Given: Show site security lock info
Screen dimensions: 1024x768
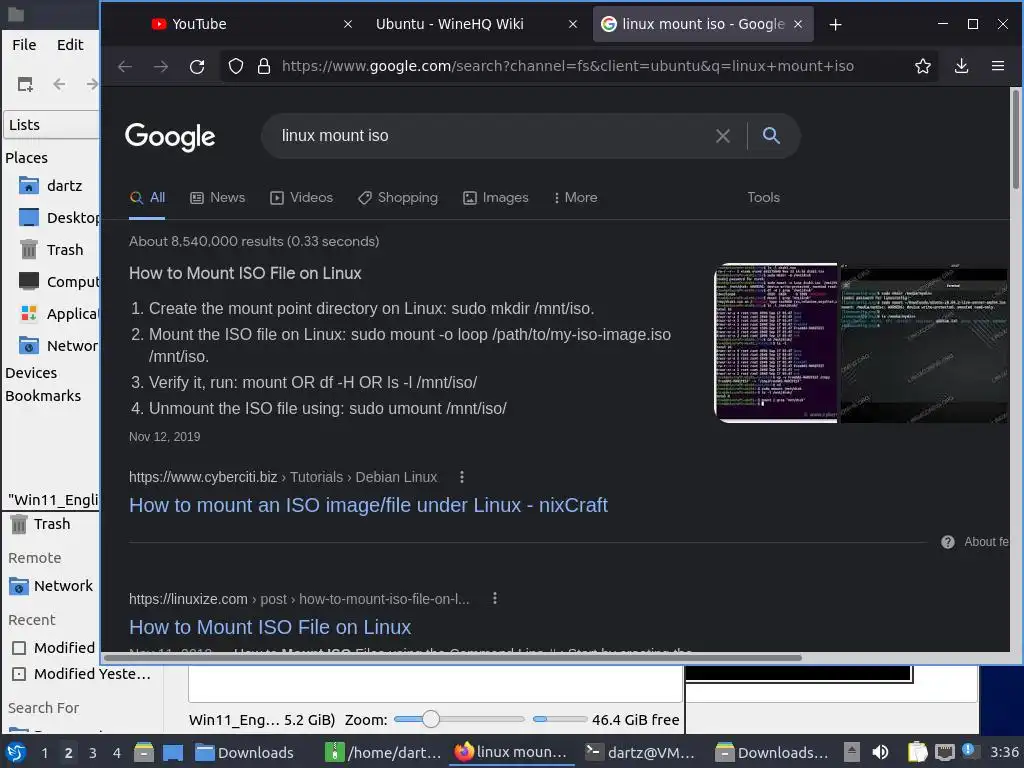Looking at the screenshot, I should pos(264,66).
